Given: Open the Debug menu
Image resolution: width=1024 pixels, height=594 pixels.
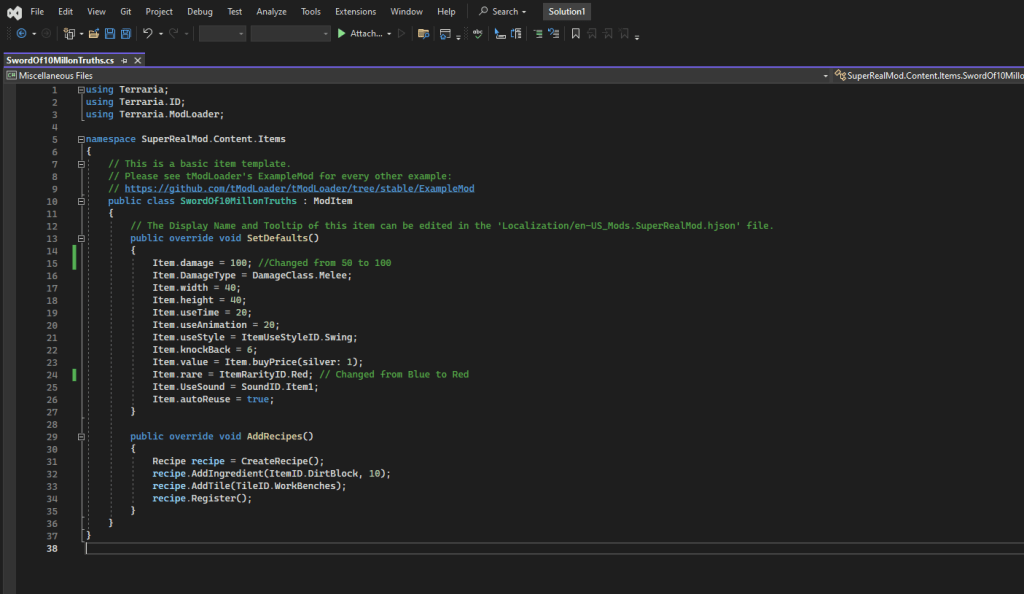Looking at the screenshot, I should pyautogui.click(x=199, y=12).
